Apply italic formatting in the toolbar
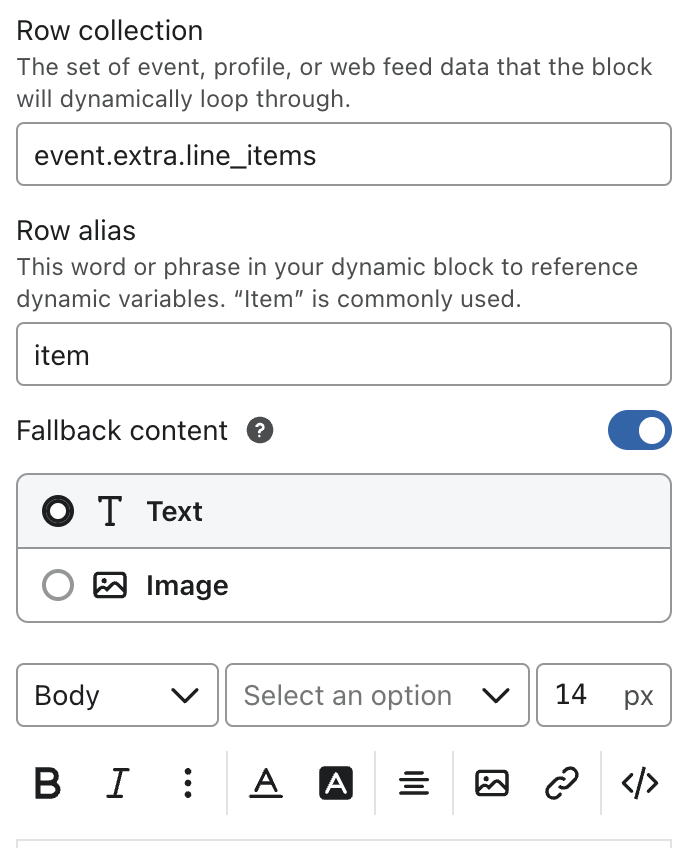Screen dimensions: 698x848 coord(117,784)
